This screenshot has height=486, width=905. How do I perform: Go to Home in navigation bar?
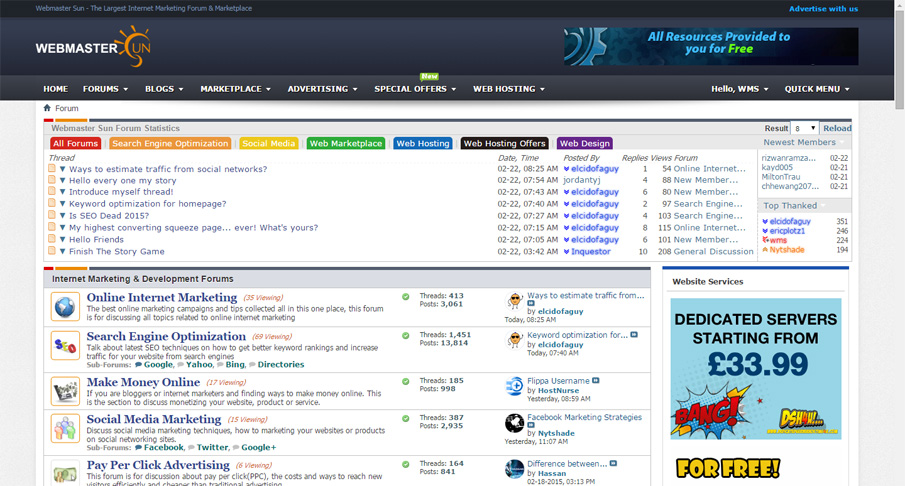(55, 89)
